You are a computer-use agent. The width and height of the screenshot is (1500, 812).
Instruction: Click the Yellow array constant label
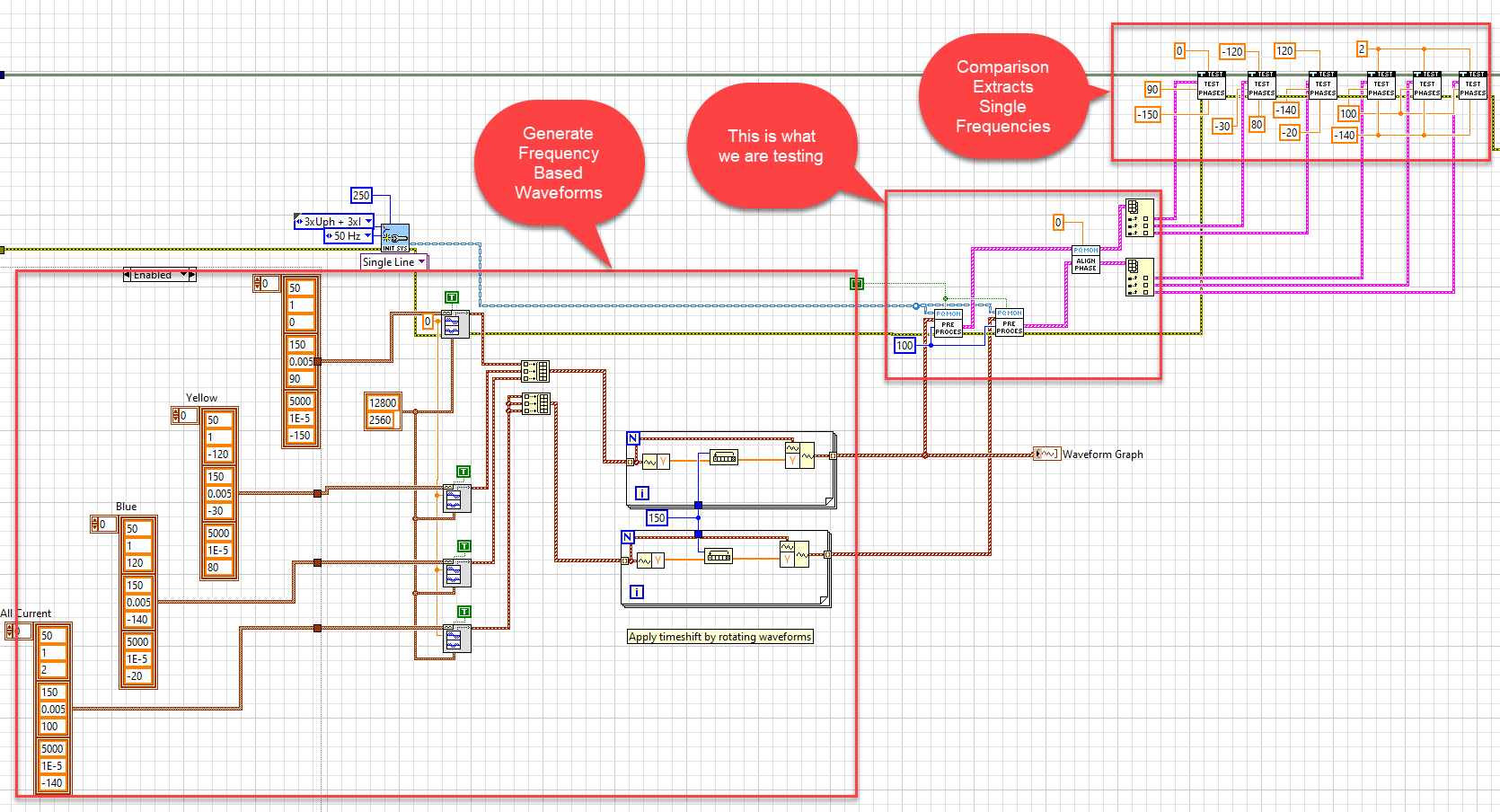click(201, 398)
